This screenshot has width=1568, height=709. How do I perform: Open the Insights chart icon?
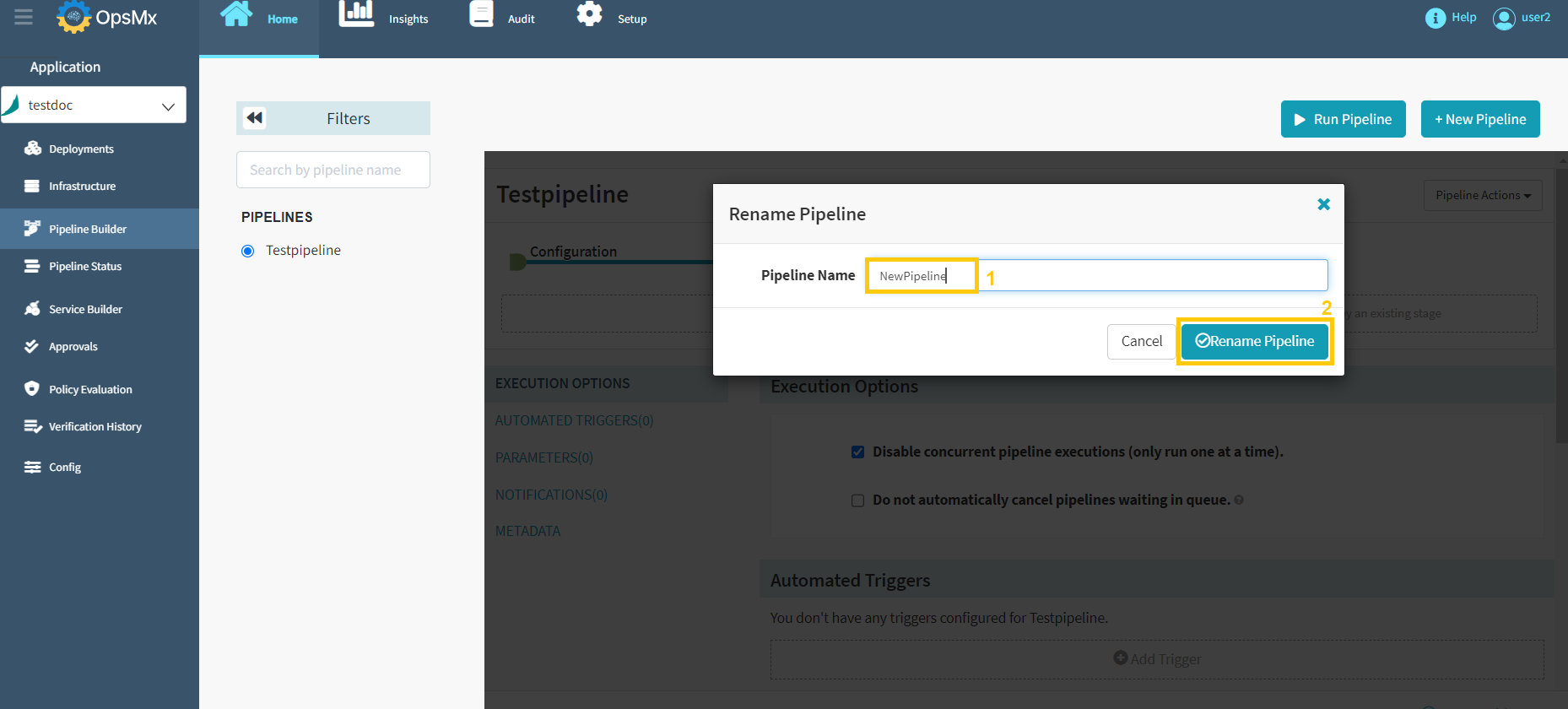pos(356,14)
